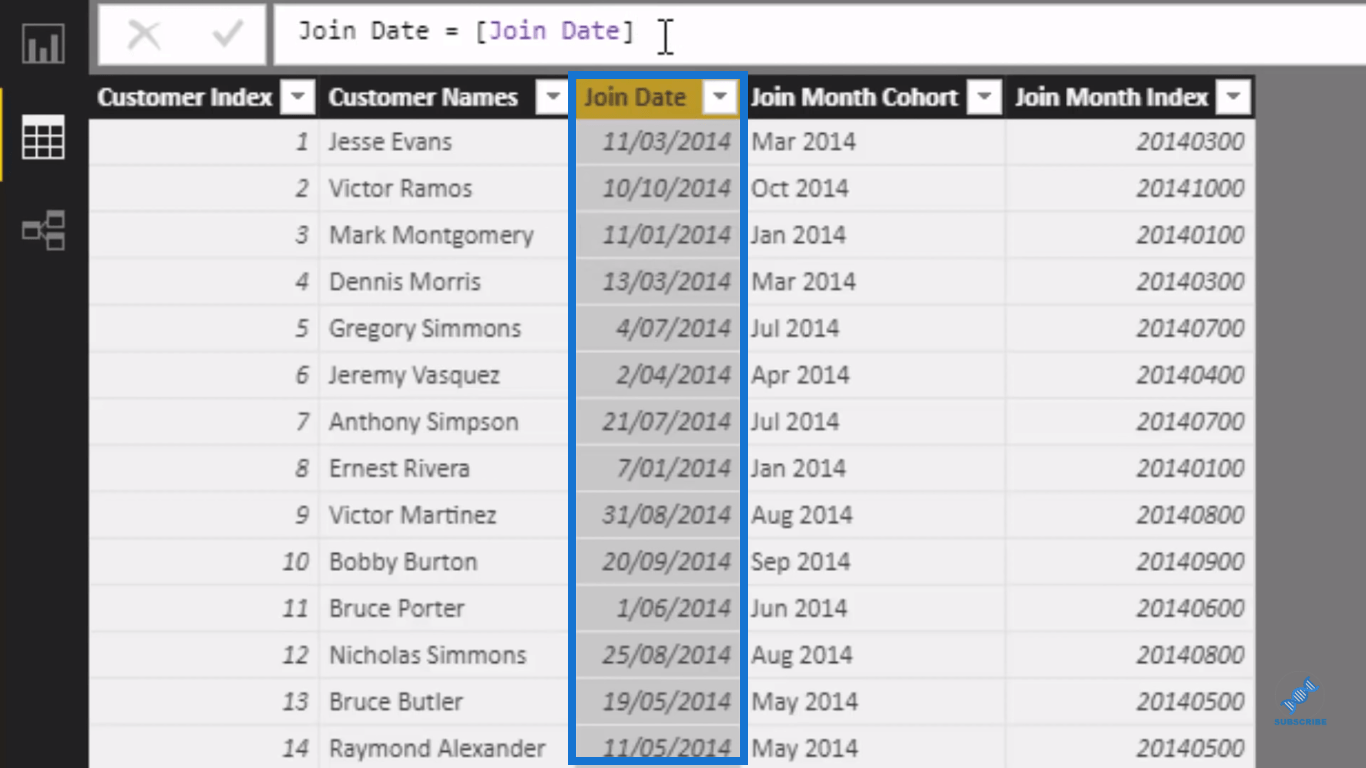Click the 19/05/2014 join date cell
This screenshot has width=1366, height=768.
point(657,702)
